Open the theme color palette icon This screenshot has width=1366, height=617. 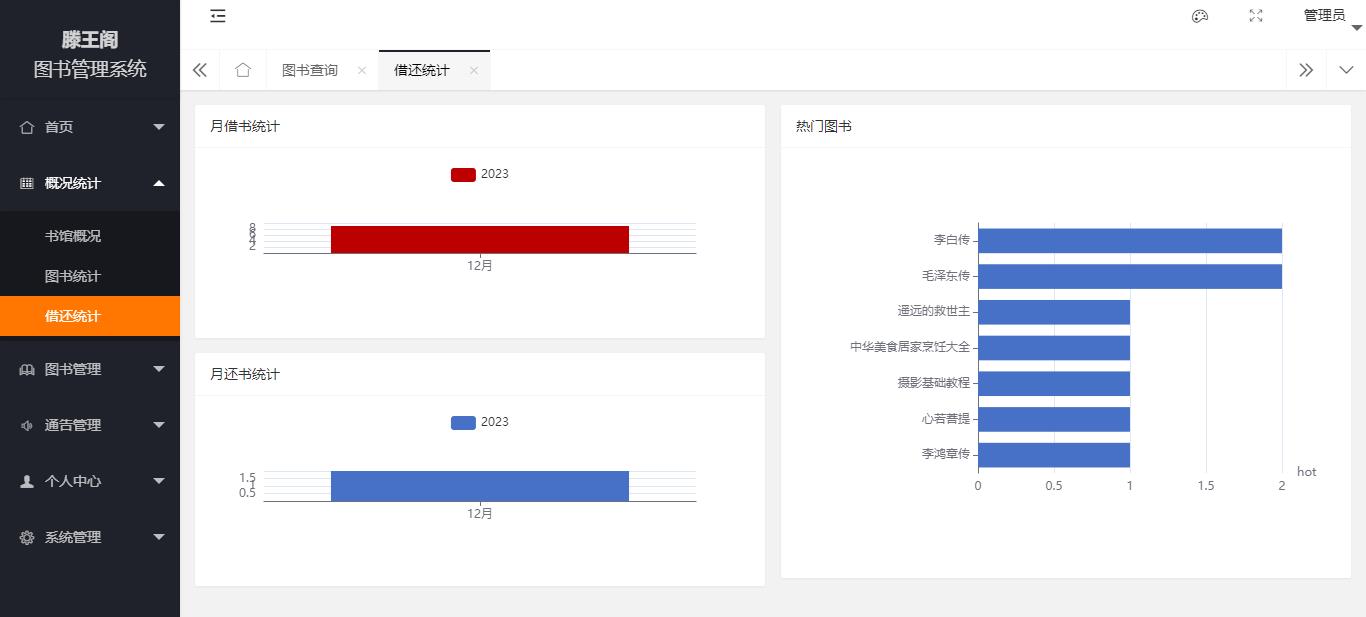(x=1199, y=16)
